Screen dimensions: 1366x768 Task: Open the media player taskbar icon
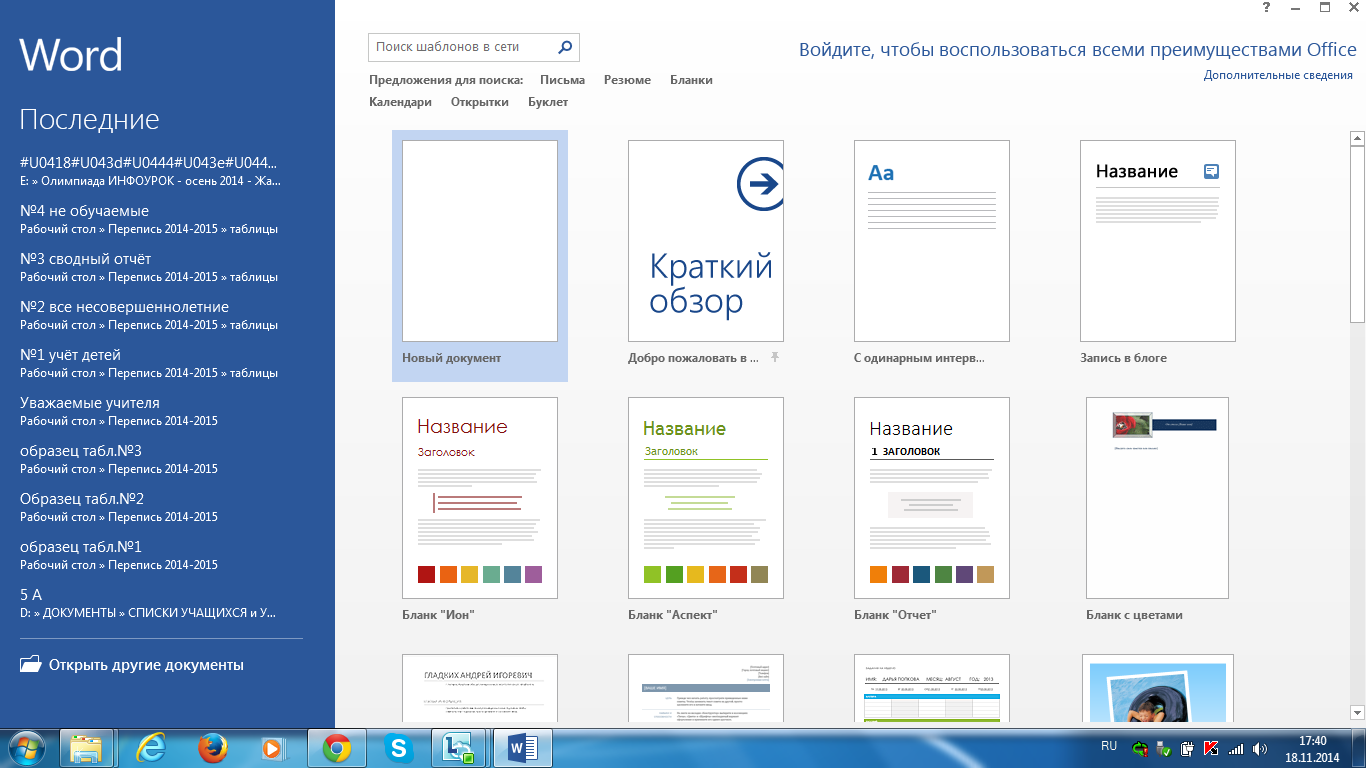pyautogui.click(x=272, y=748)
